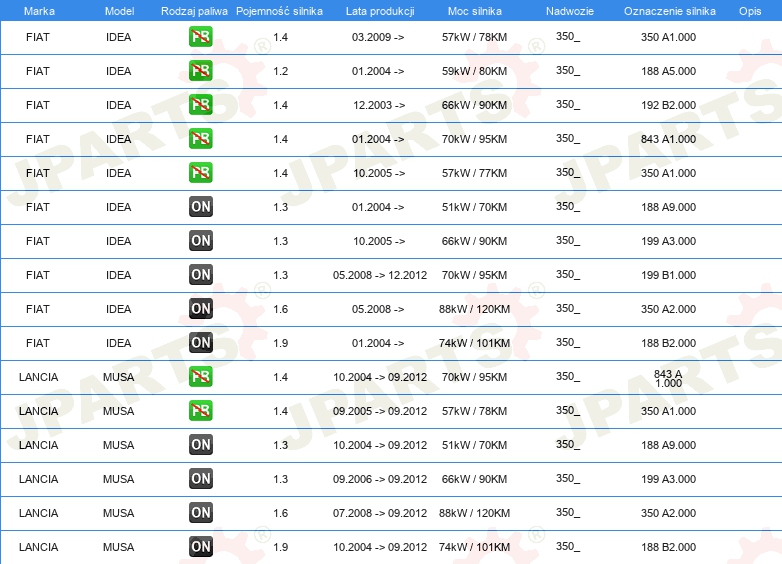
Task: Click the ON icon for LANCIA MUSA 1.6
Action: click(x=201, y=513)
